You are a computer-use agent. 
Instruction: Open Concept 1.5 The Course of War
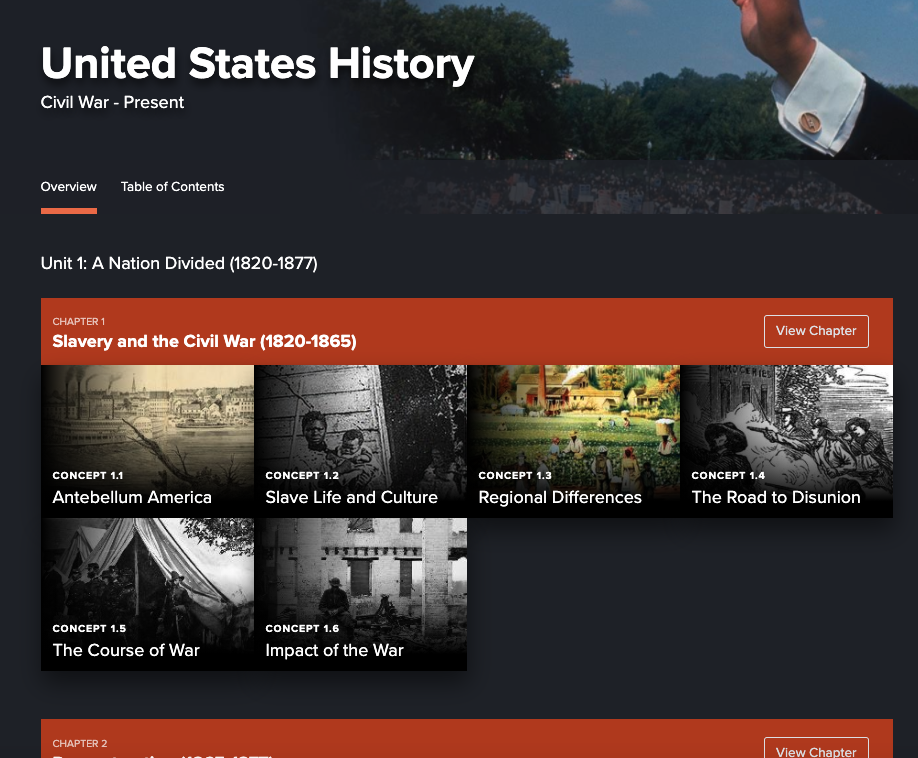[148, 594]
